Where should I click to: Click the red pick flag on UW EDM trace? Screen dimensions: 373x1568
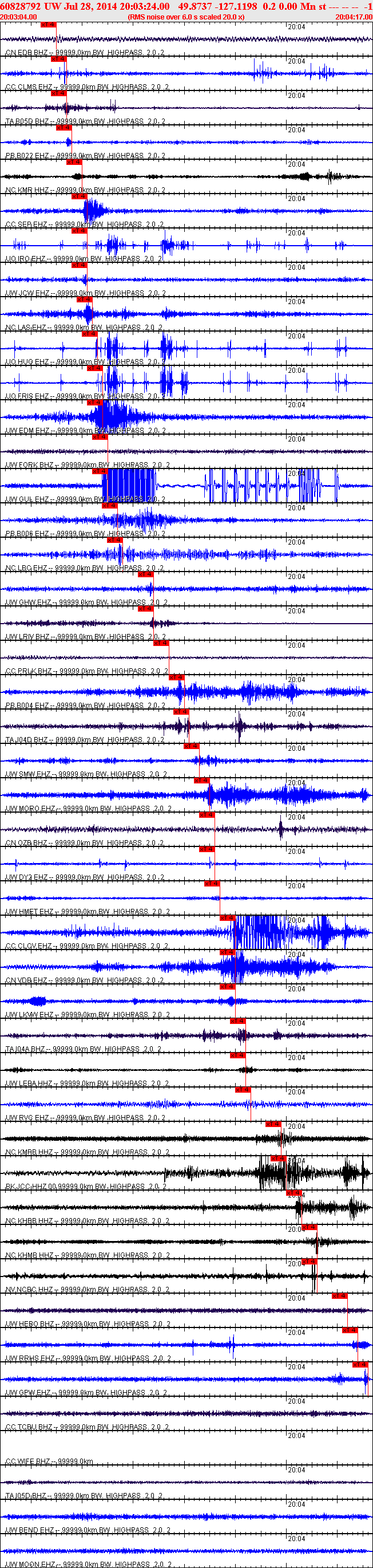(x=94, y=403)
